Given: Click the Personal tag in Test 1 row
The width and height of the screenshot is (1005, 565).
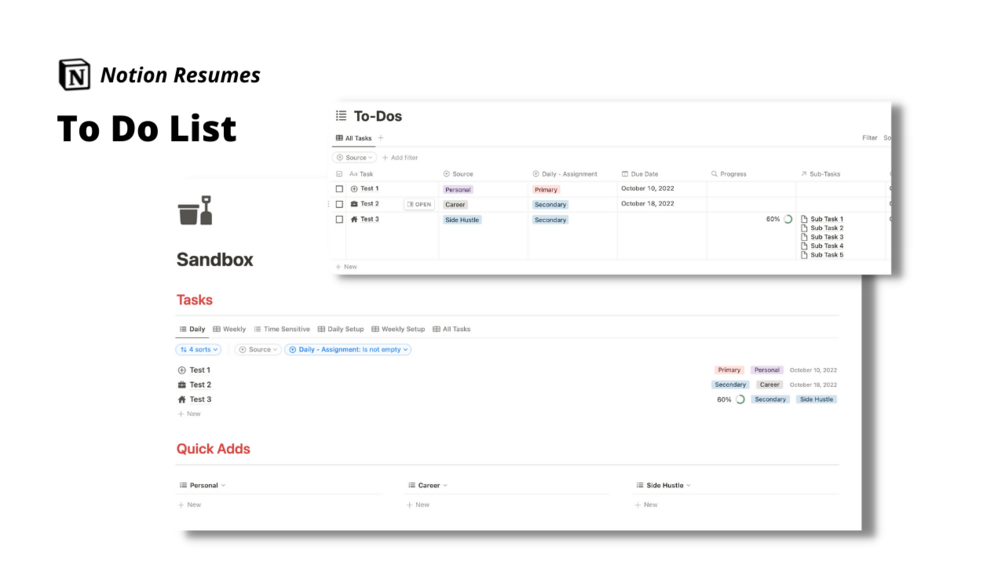Looking at the screenshot, I should (x=458, y=190).
